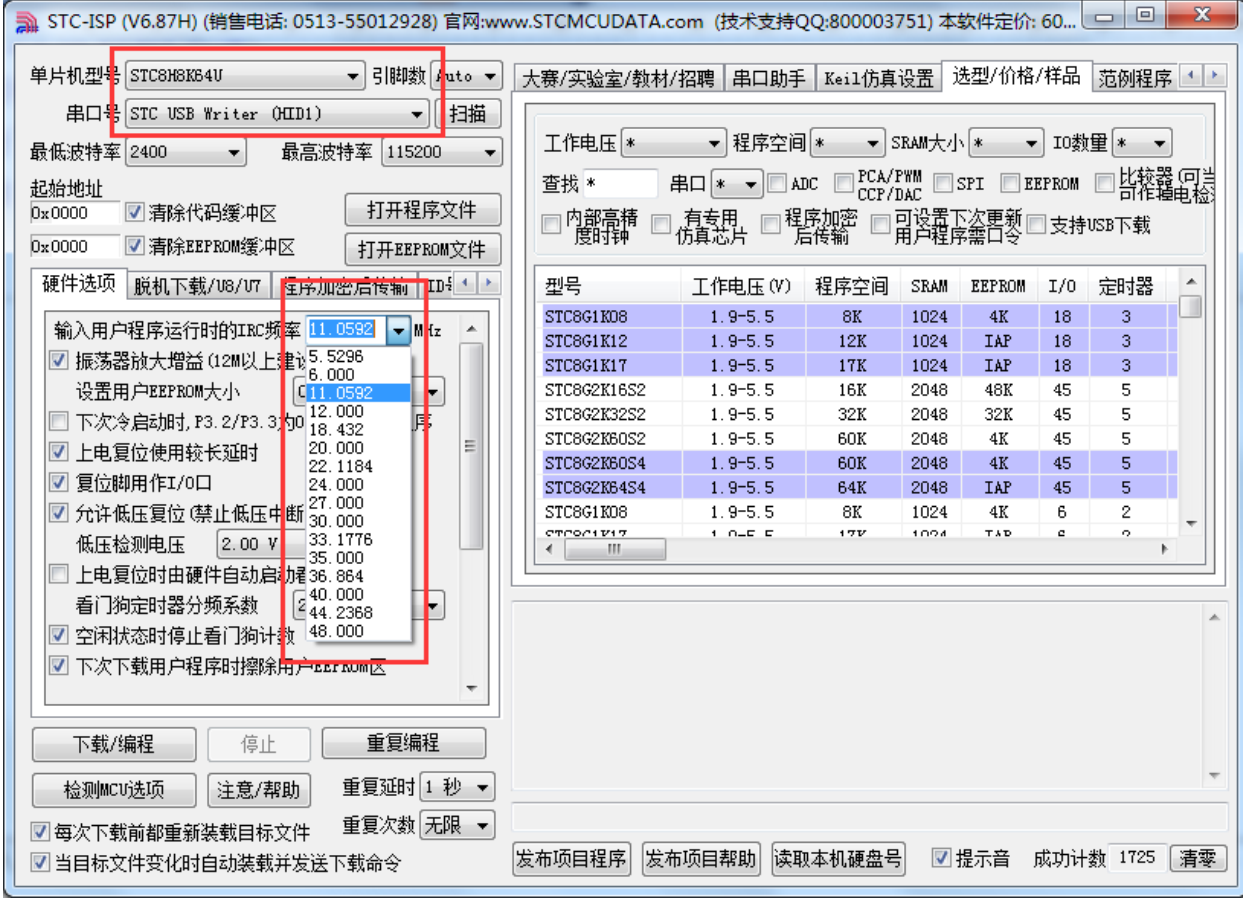Enable the 支持USB下载 filter checkbox
The width and height of the screenshot is (1243, 898).
click(x=1036, y=225)
